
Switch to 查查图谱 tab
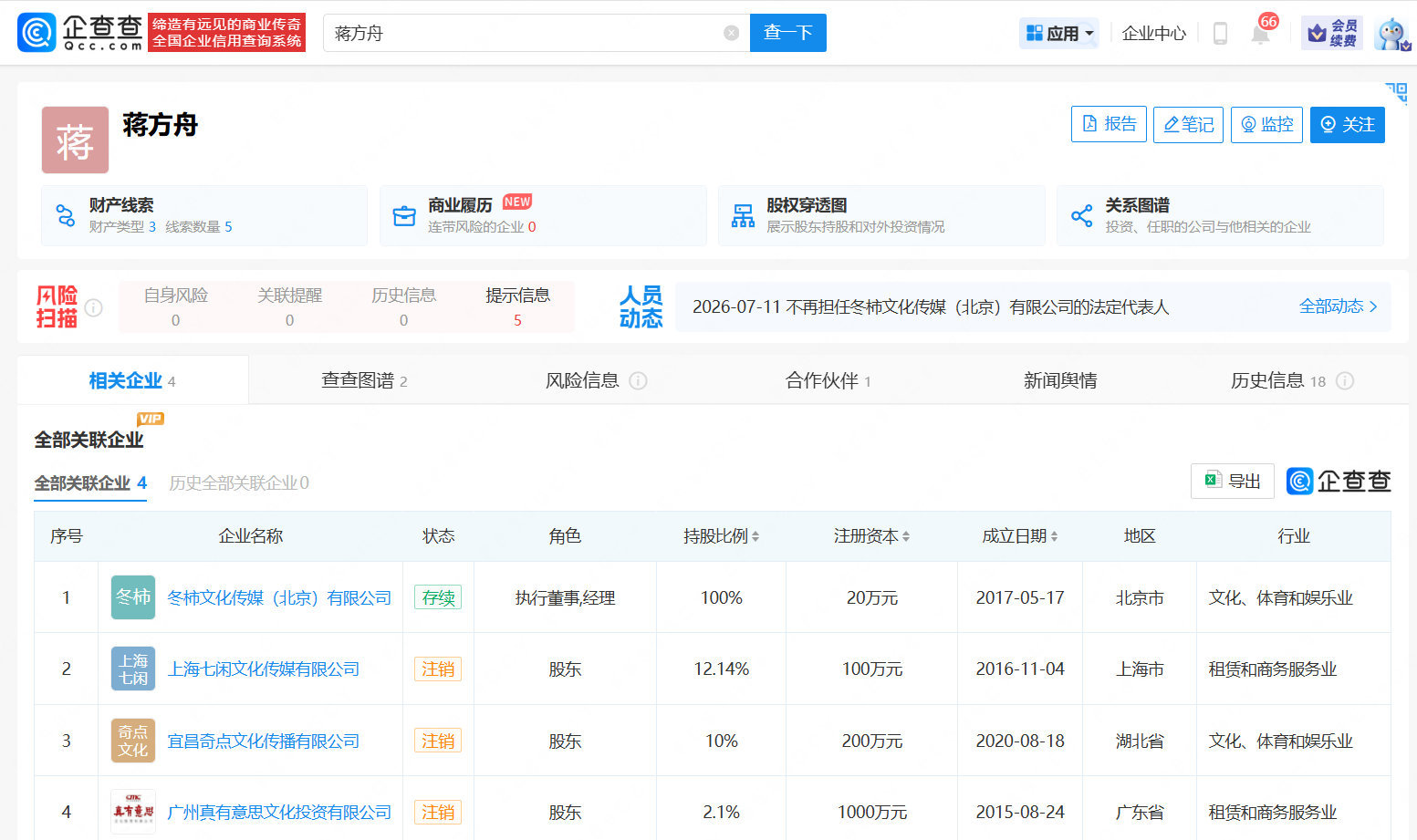[364, 380]
